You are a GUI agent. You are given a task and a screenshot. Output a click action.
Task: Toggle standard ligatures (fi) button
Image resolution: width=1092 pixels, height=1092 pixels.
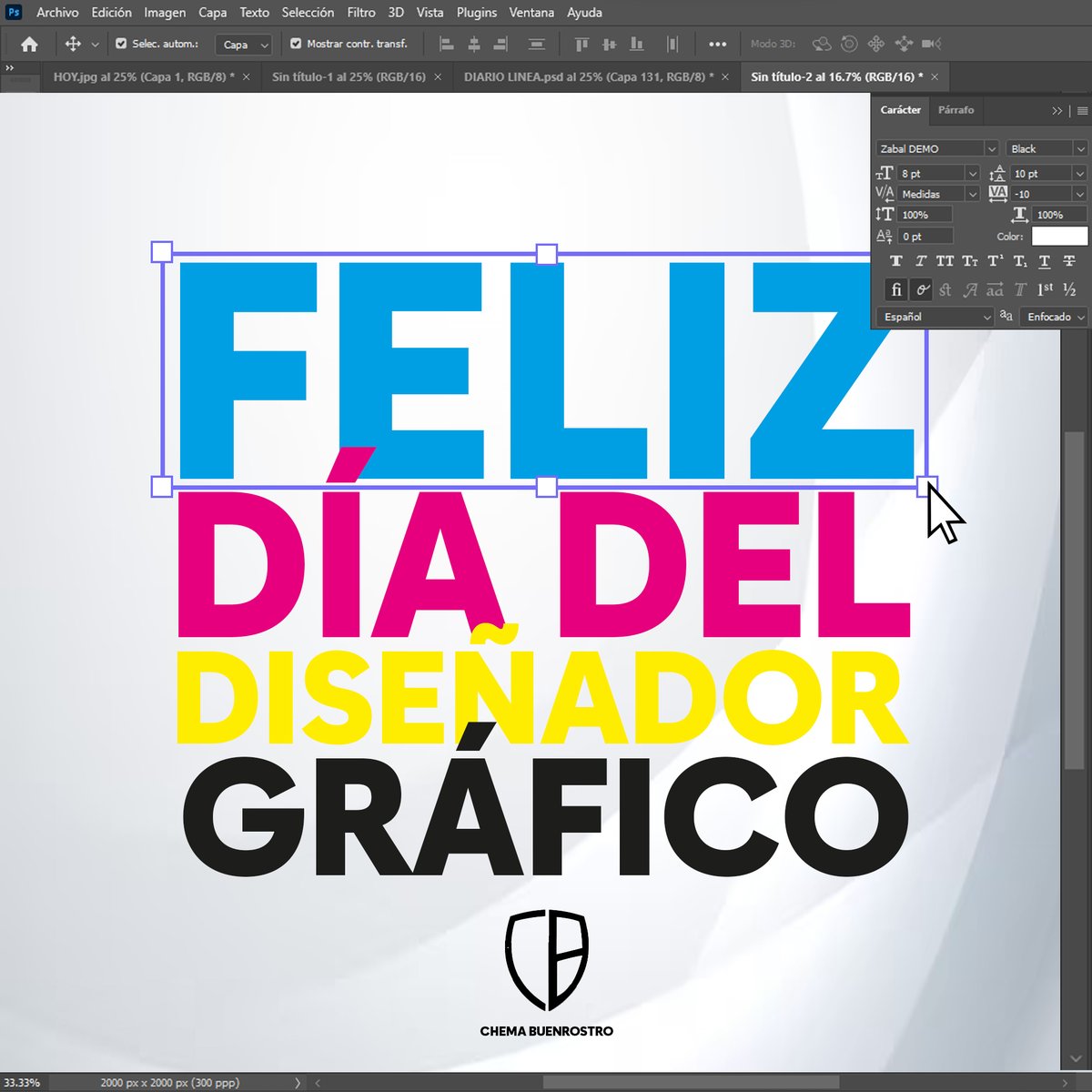tap(896, 289)
